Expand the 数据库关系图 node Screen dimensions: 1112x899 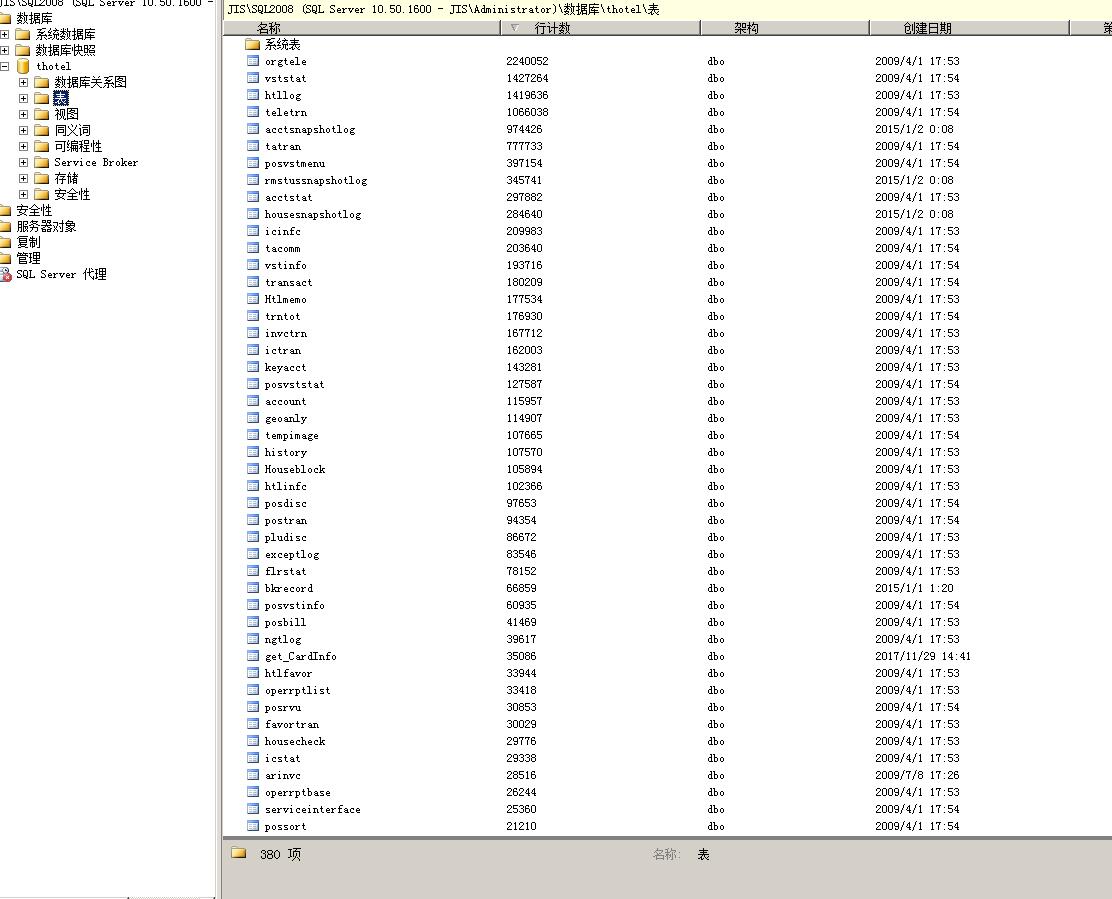[23, 82]
